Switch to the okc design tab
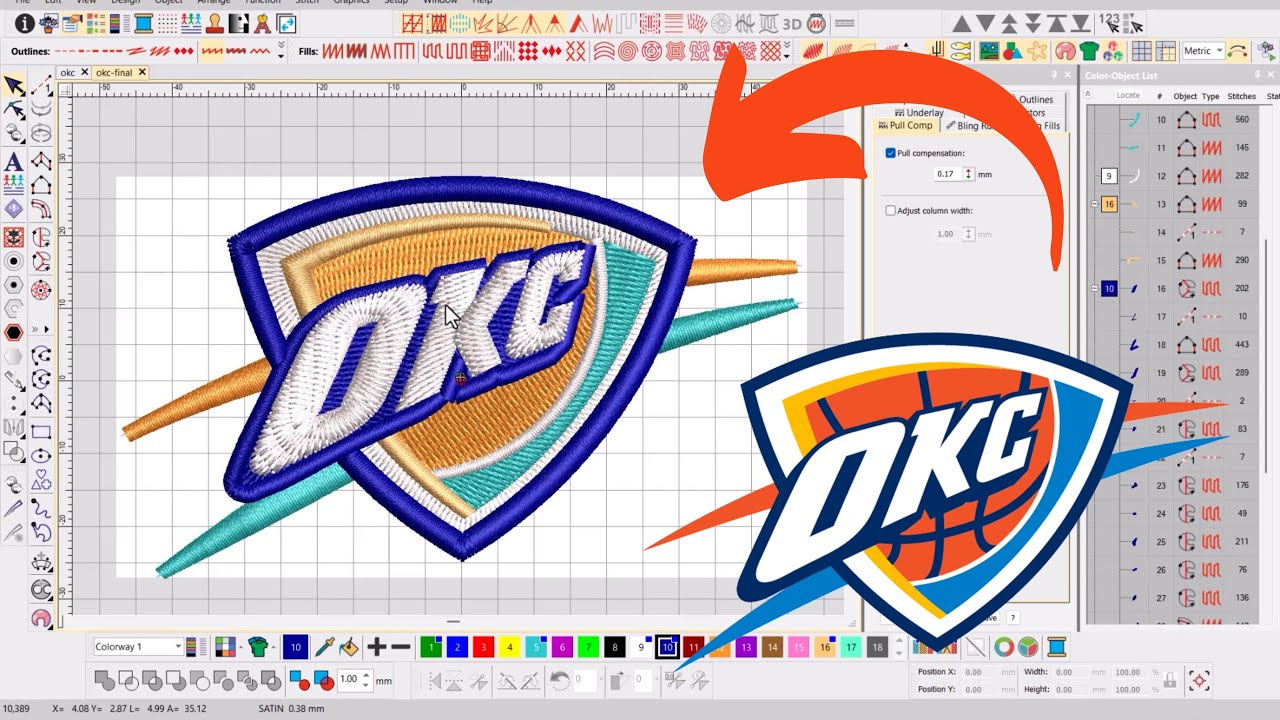 68,72
